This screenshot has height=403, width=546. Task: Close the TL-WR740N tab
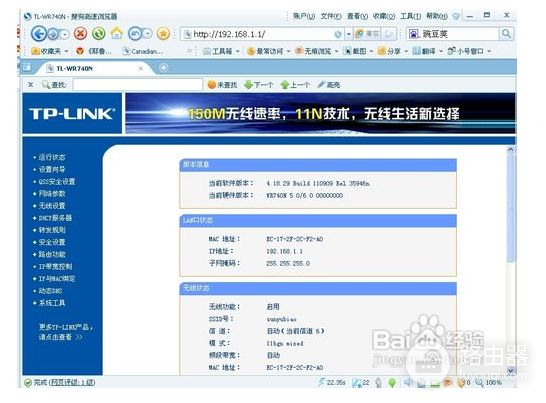point(141,68)
